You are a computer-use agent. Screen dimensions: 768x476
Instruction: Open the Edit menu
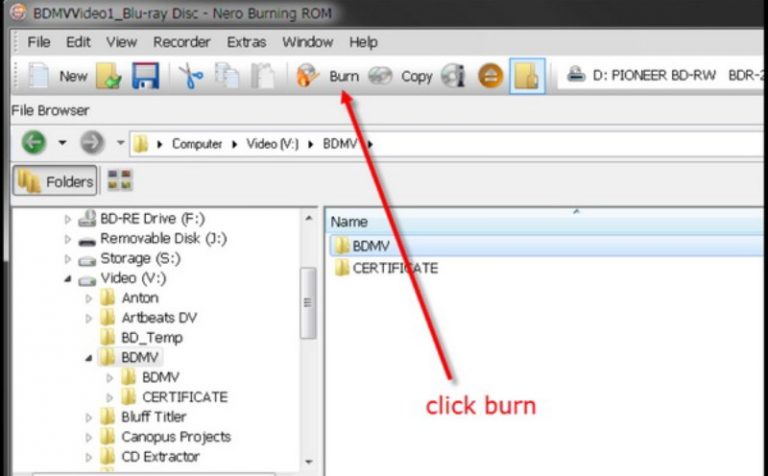click(78, 42)
